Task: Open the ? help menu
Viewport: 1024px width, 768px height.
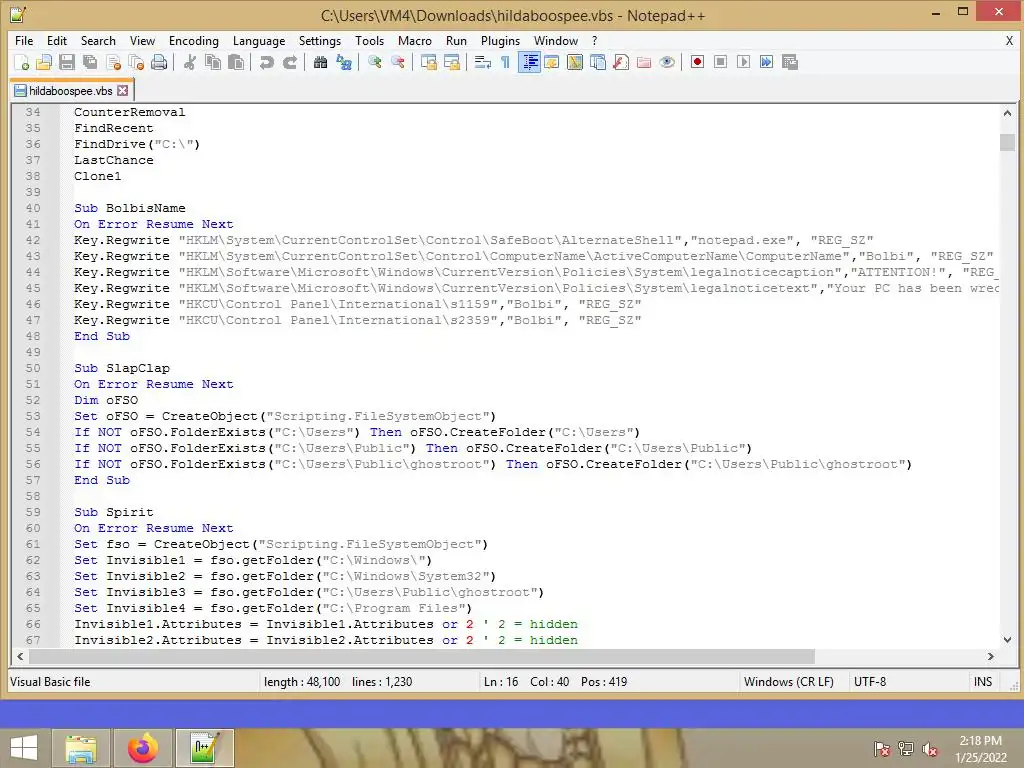Action: tap(594, 40)
